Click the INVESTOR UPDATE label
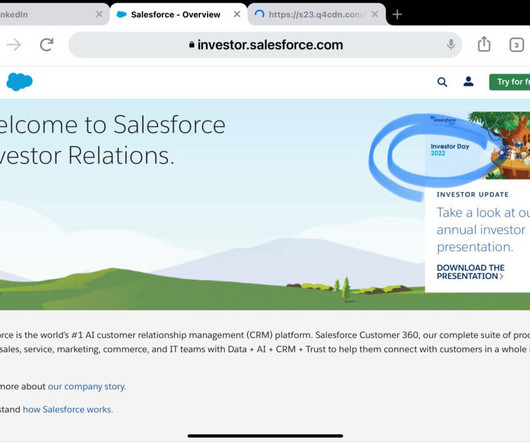 coord(472,195)
